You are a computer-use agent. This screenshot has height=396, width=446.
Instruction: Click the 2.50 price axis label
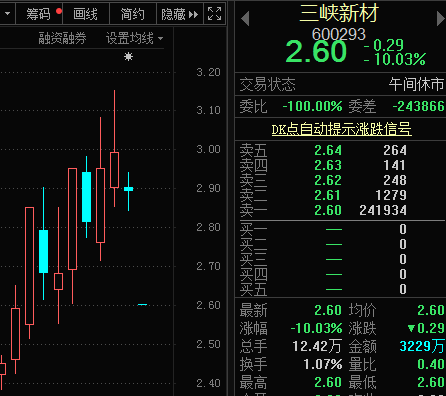[208, 344]
